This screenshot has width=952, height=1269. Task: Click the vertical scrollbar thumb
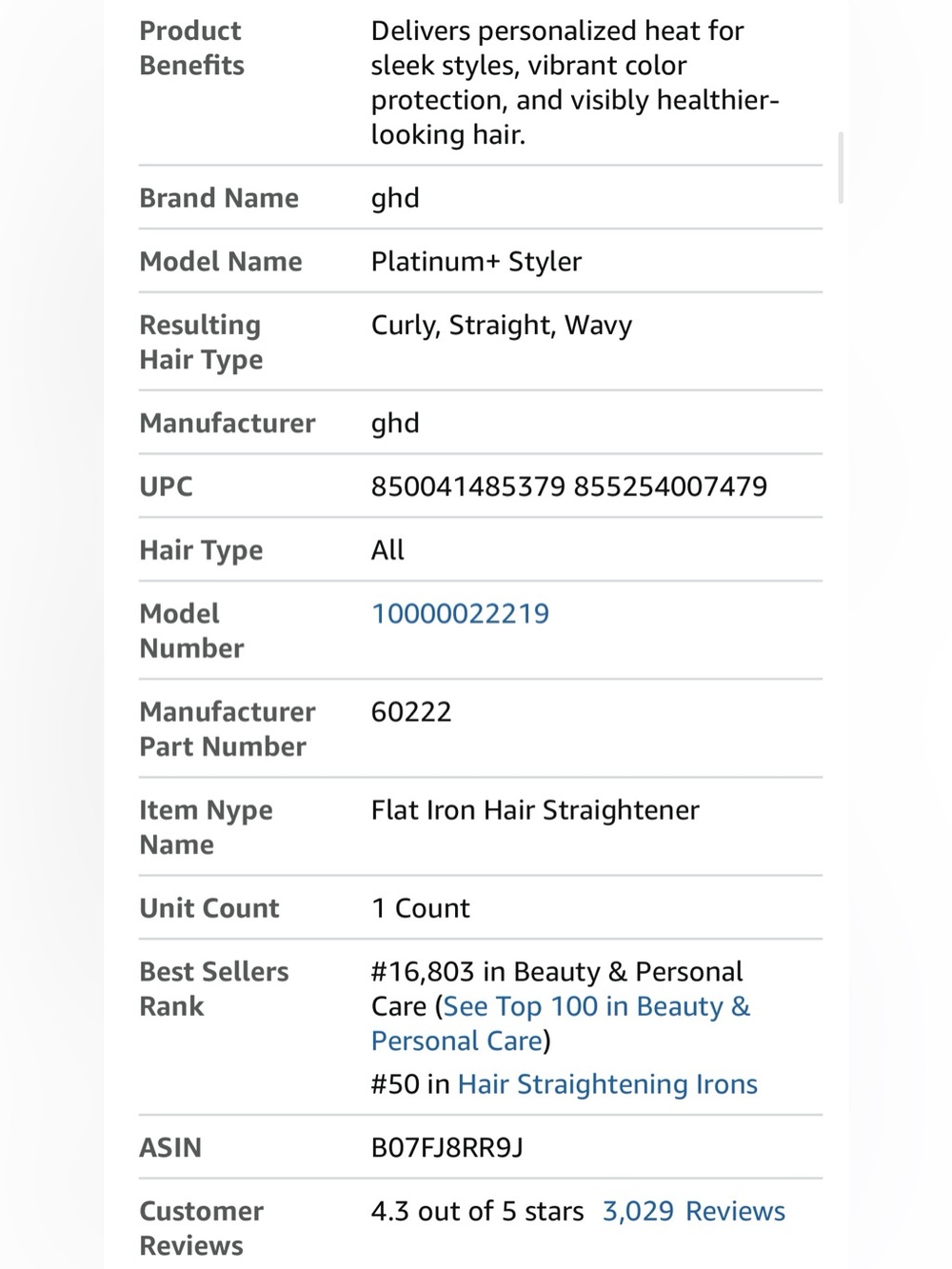click(841, 168)
